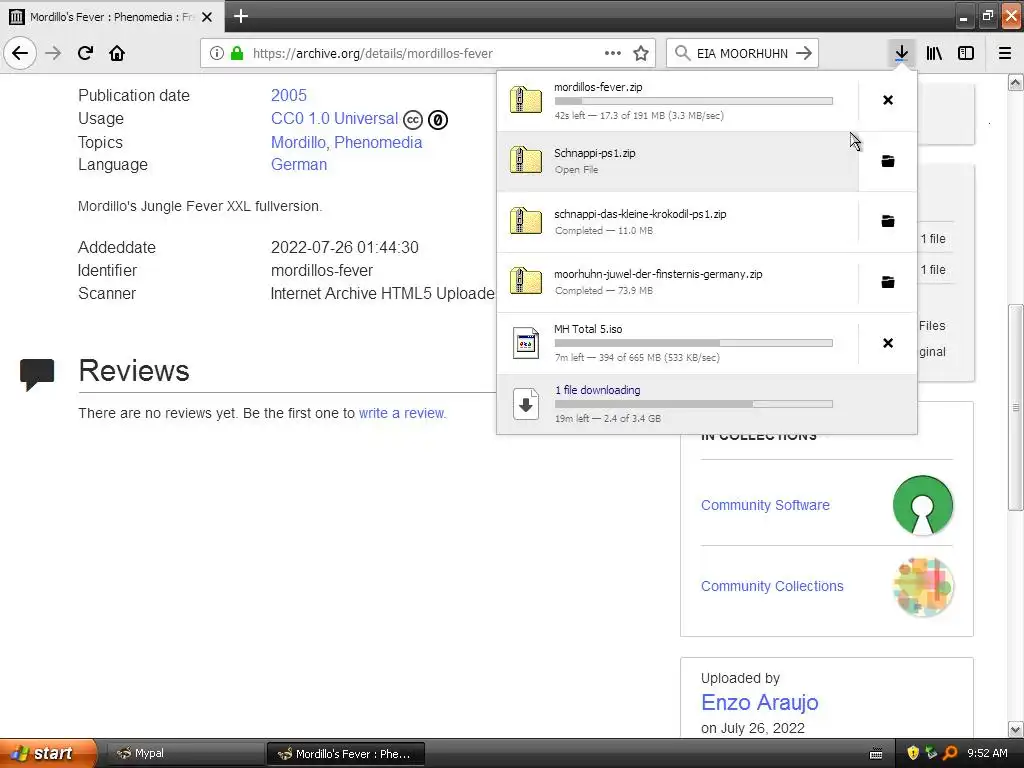Click the 9:52 AM system clock
This screenshot has height=768, width=1024.
(x=987, y=753)
